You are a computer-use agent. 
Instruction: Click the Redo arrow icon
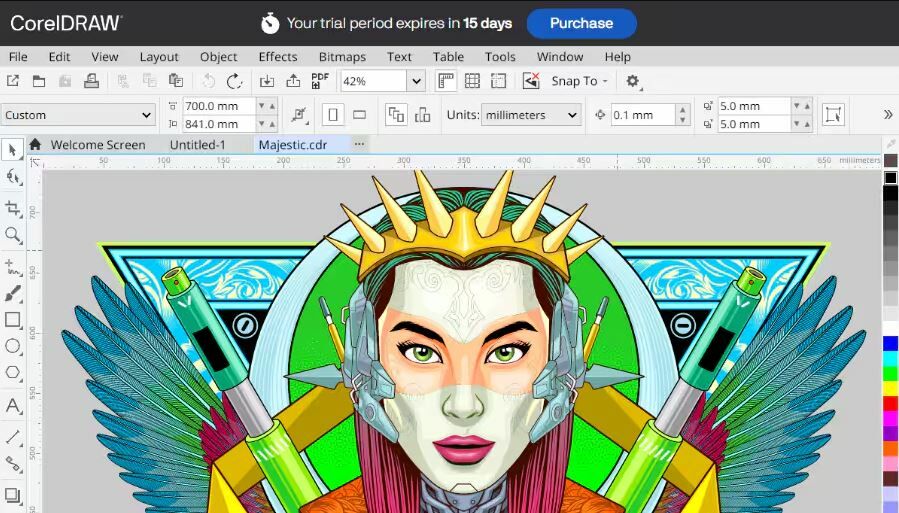[x=234, y=81]
